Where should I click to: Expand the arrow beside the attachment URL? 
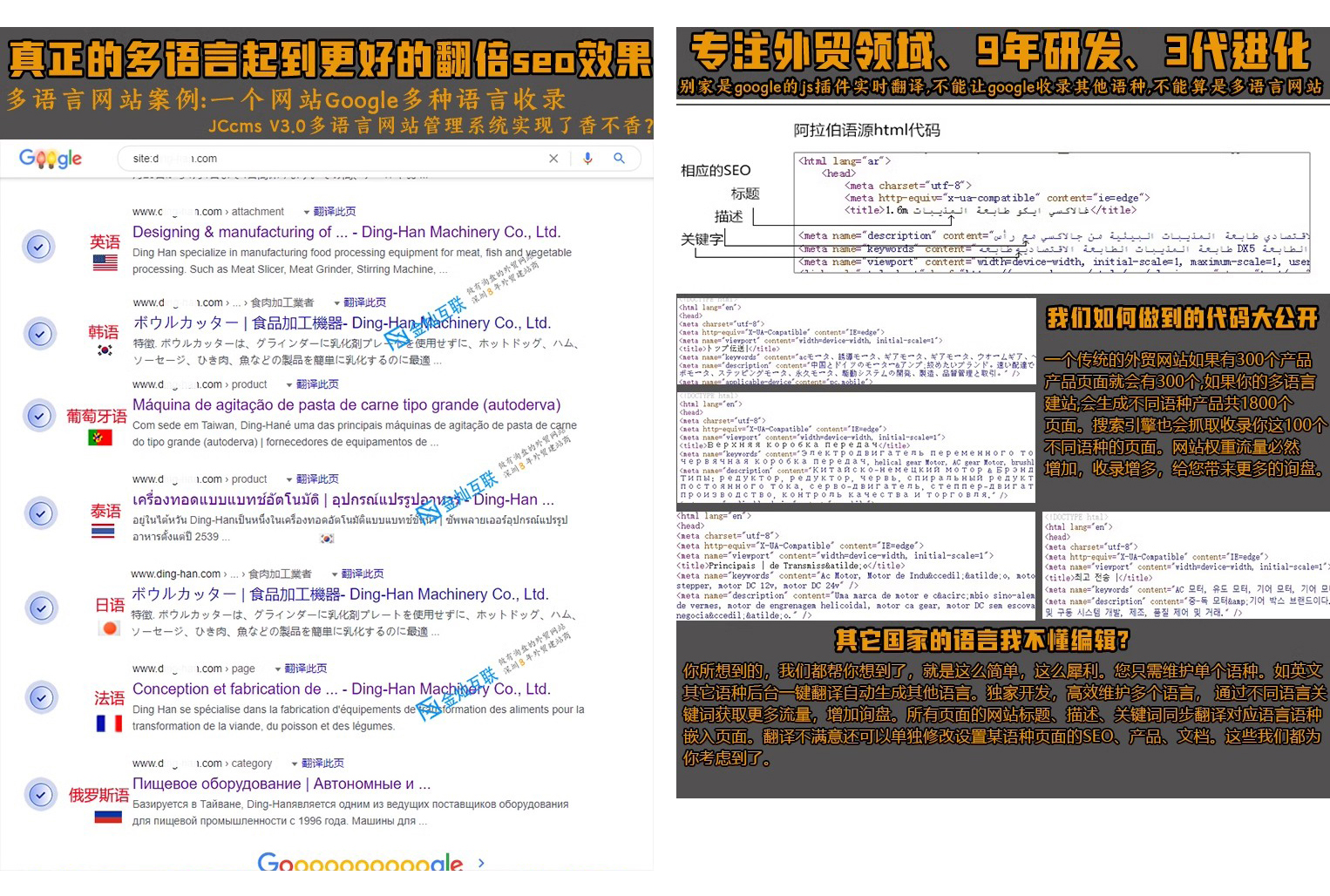click(x=306, y=212)
